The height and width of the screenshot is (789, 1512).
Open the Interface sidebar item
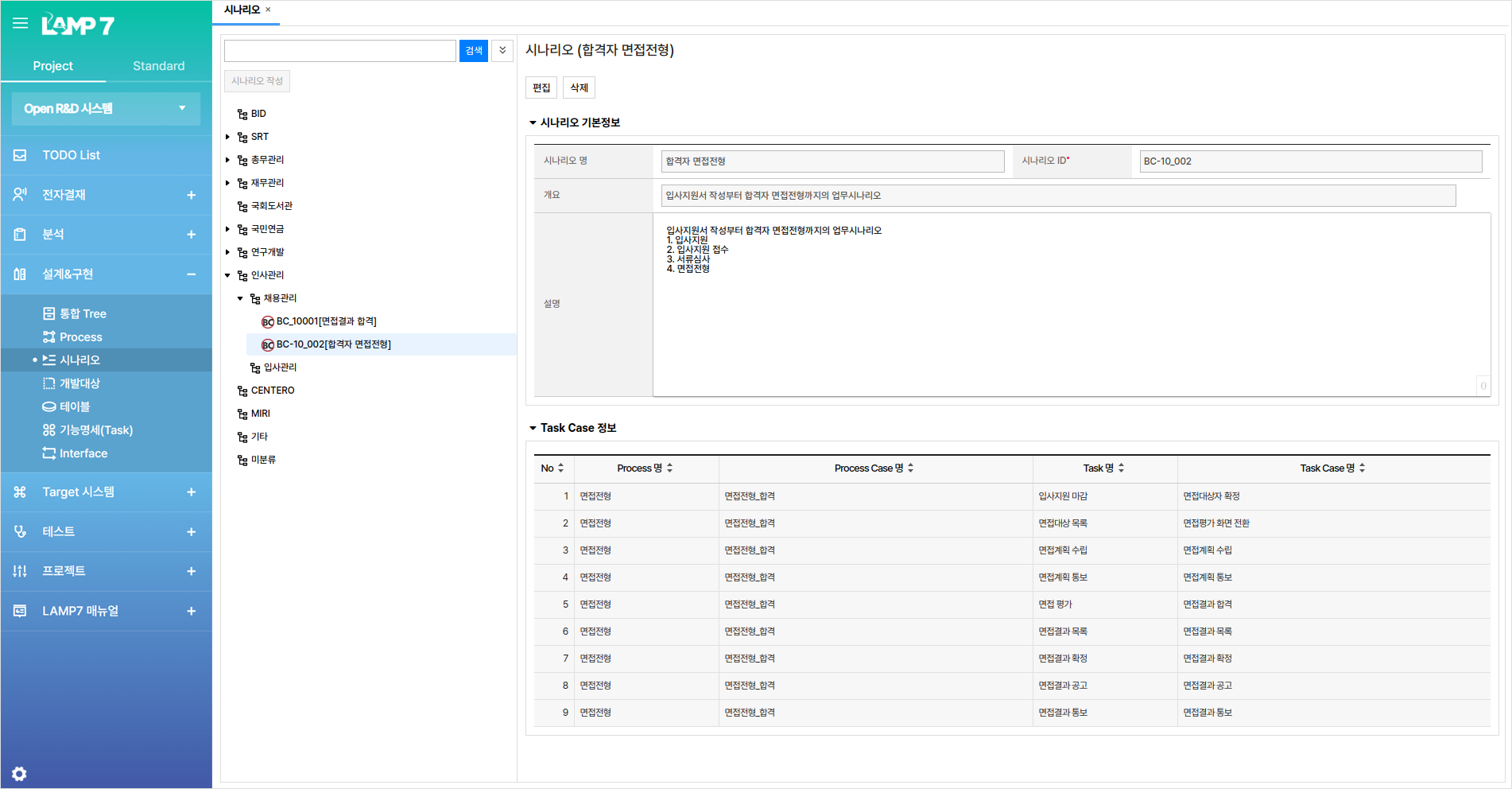(x=83, y=453)
